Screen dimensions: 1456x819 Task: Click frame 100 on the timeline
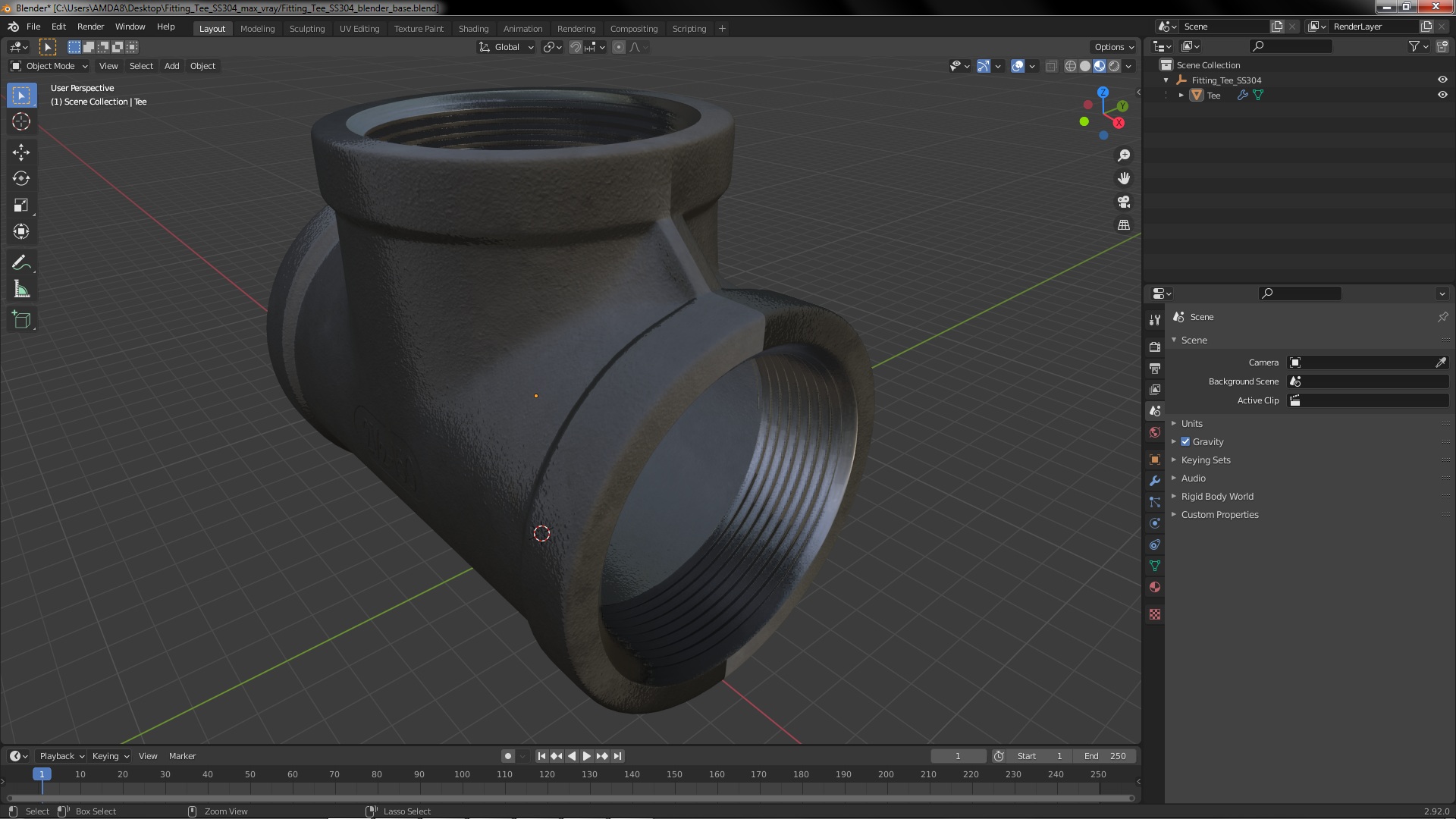pyautogui.click(x=462, y=774)
